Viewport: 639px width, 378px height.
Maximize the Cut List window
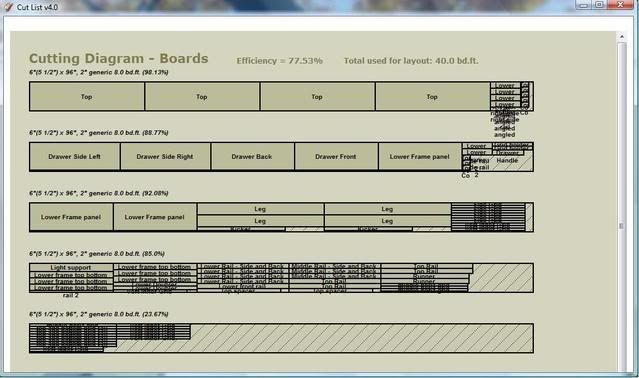[599, 5]
